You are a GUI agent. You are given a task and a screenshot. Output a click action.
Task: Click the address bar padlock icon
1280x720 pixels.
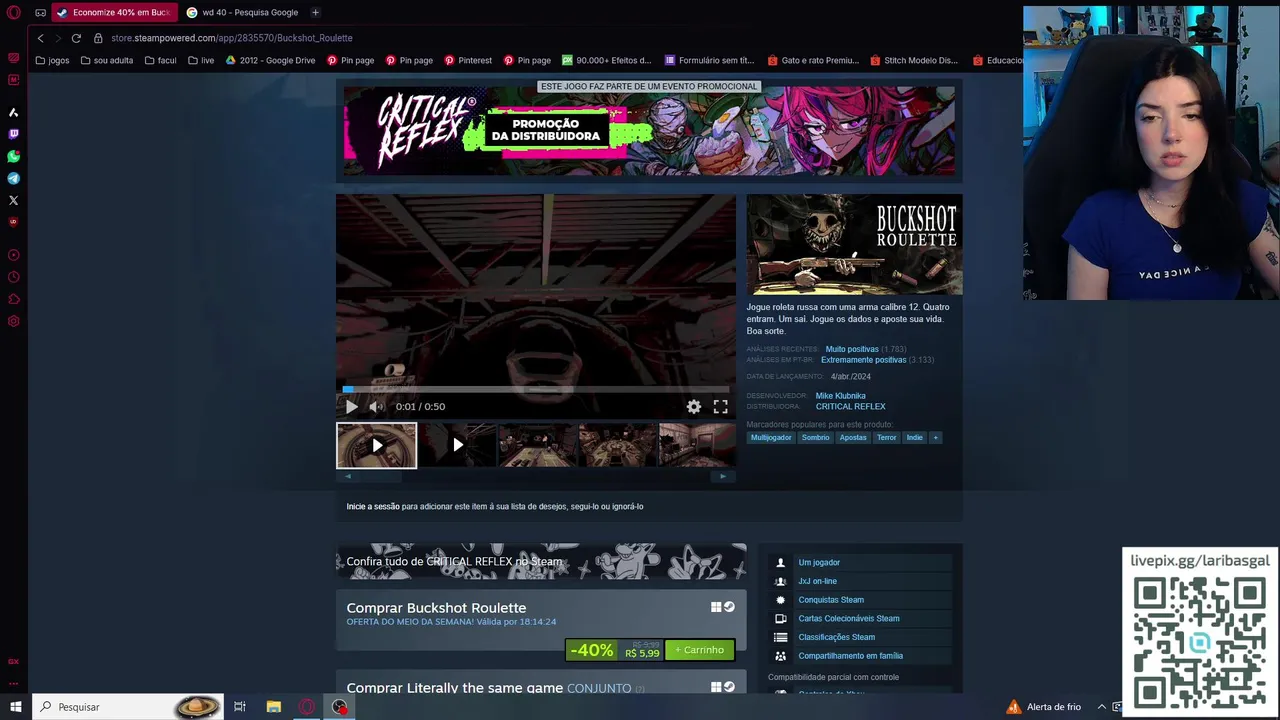pyautogui.click(x=98, y=38)
